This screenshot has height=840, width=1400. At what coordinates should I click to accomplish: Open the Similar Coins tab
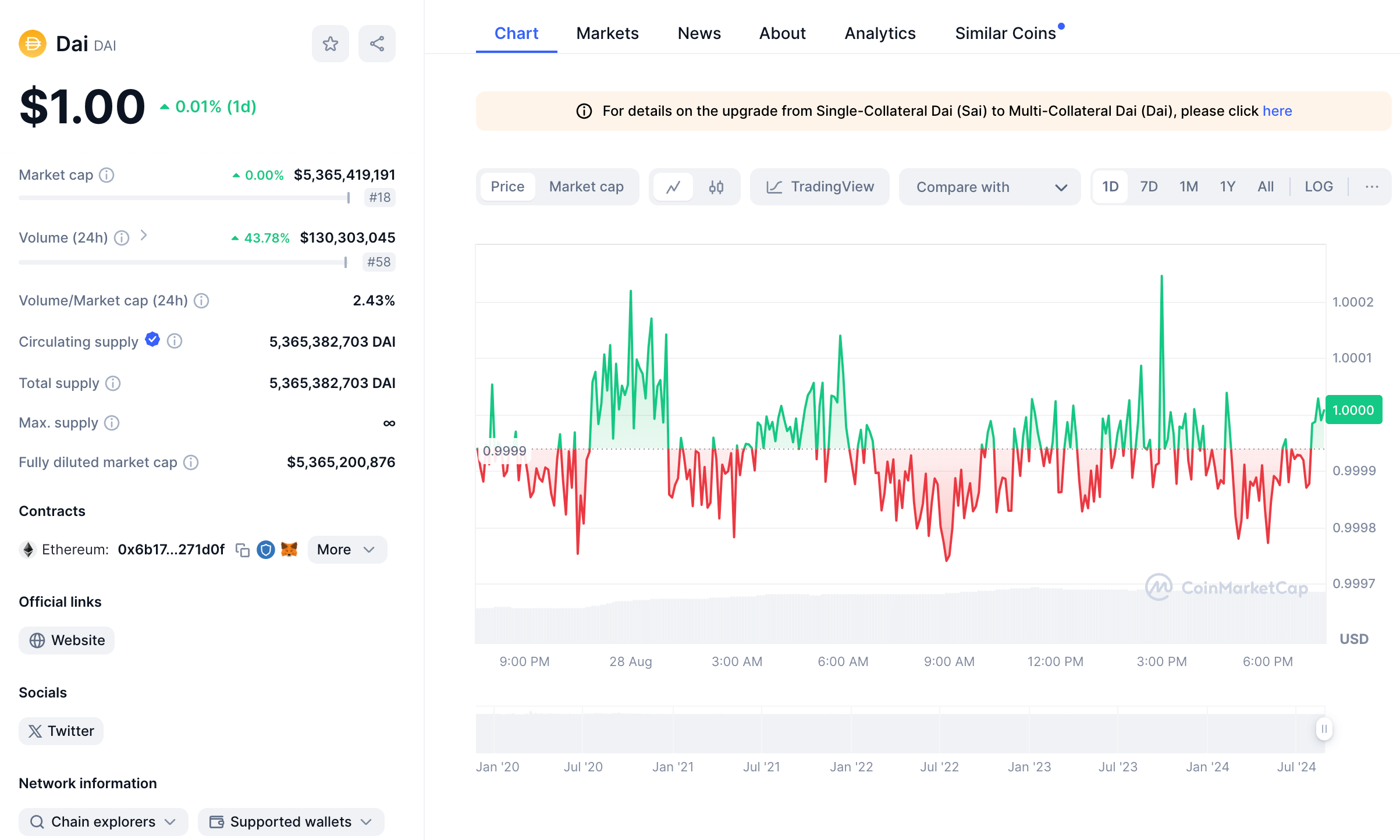click(x=1005, y=33)
